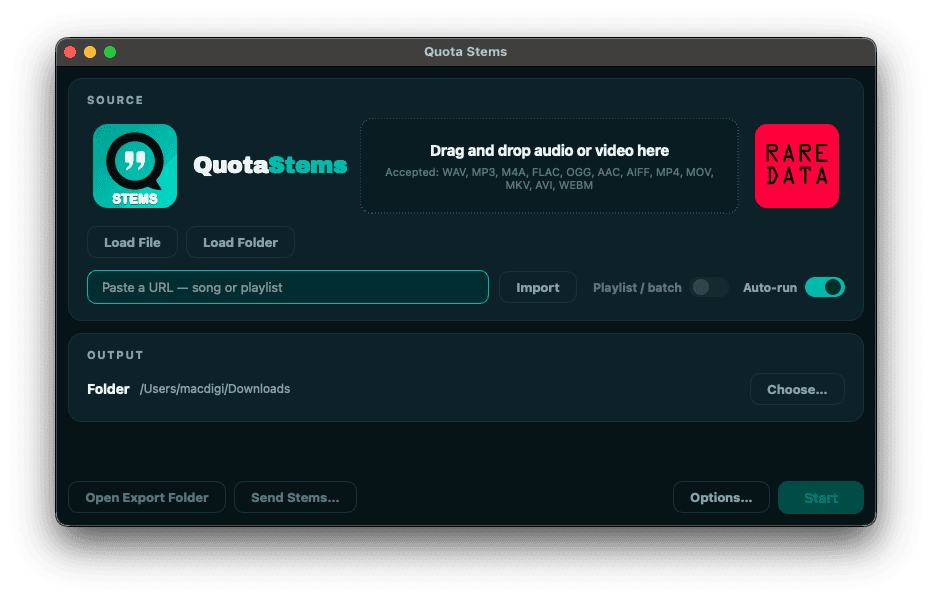Click the OUTPUT section heading
Image resolution: width=932 pixels, height=600 pixels.
pyautogui.click(x=115, y=355)
